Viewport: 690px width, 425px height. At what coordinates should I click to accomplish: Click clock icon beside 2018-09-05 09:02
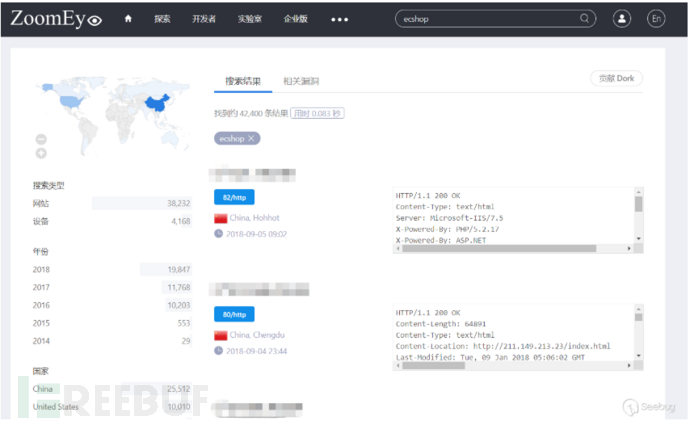pyautogui.click(x=218, y=234)
